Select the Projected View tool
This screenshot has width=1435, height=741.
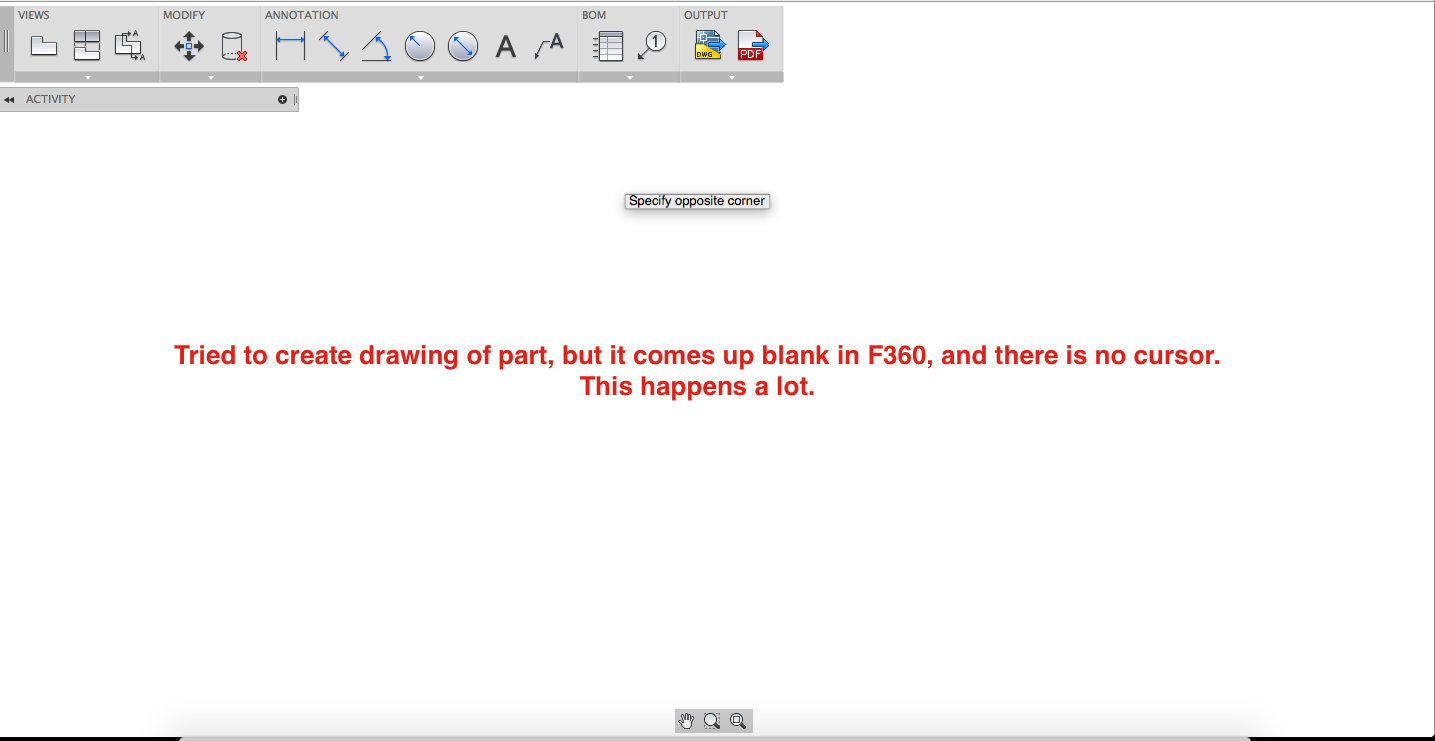pos(87,46)
